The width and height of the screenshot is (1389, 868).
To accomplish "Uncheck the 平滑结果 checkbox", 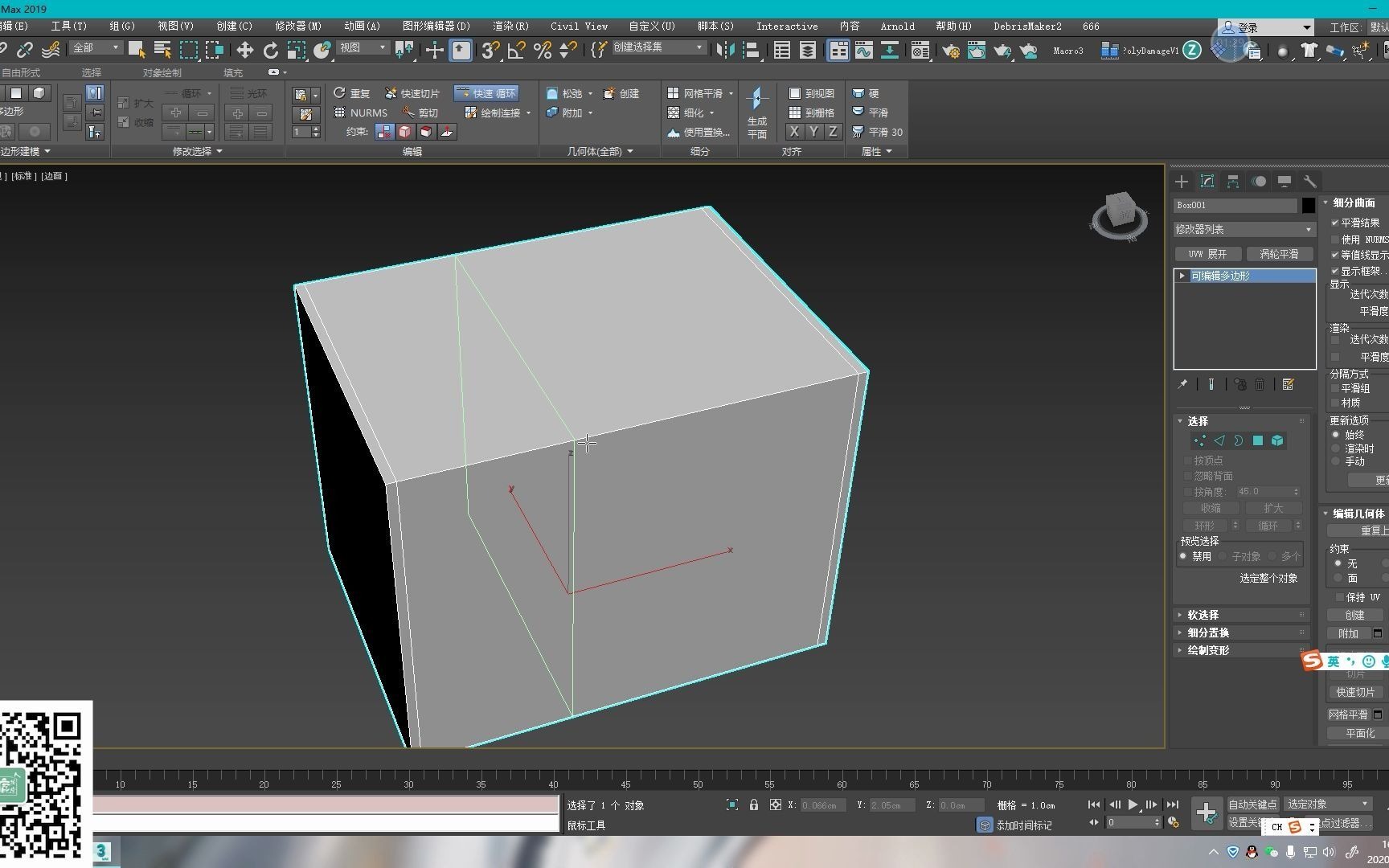I will 1336,223.
